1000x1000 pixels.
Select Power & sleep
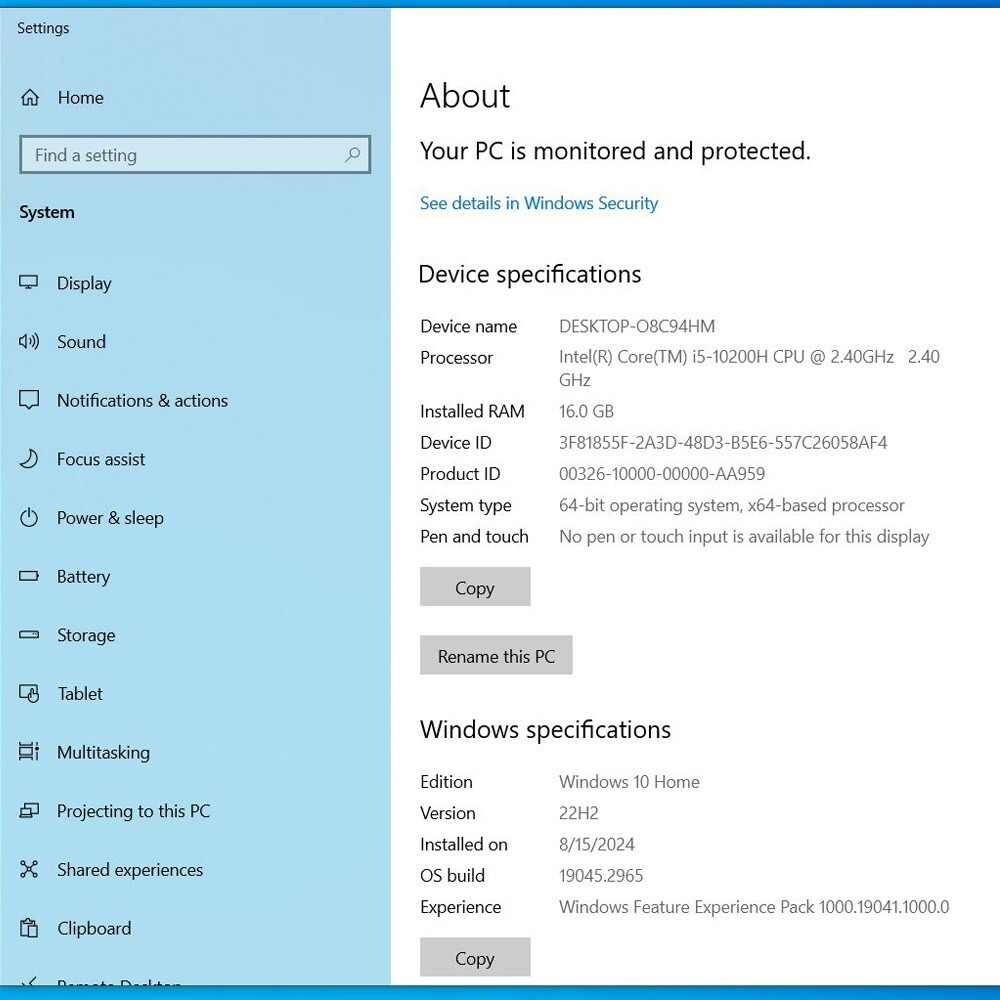click(110, 518)
